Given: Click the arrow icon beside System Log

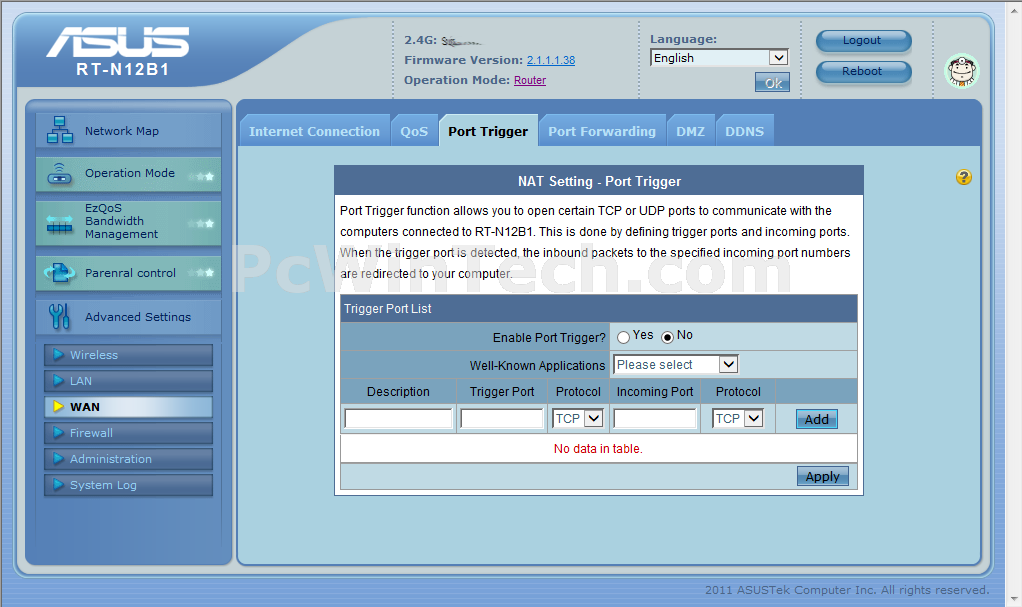Looking at the screenshot, I should point(58,485).
